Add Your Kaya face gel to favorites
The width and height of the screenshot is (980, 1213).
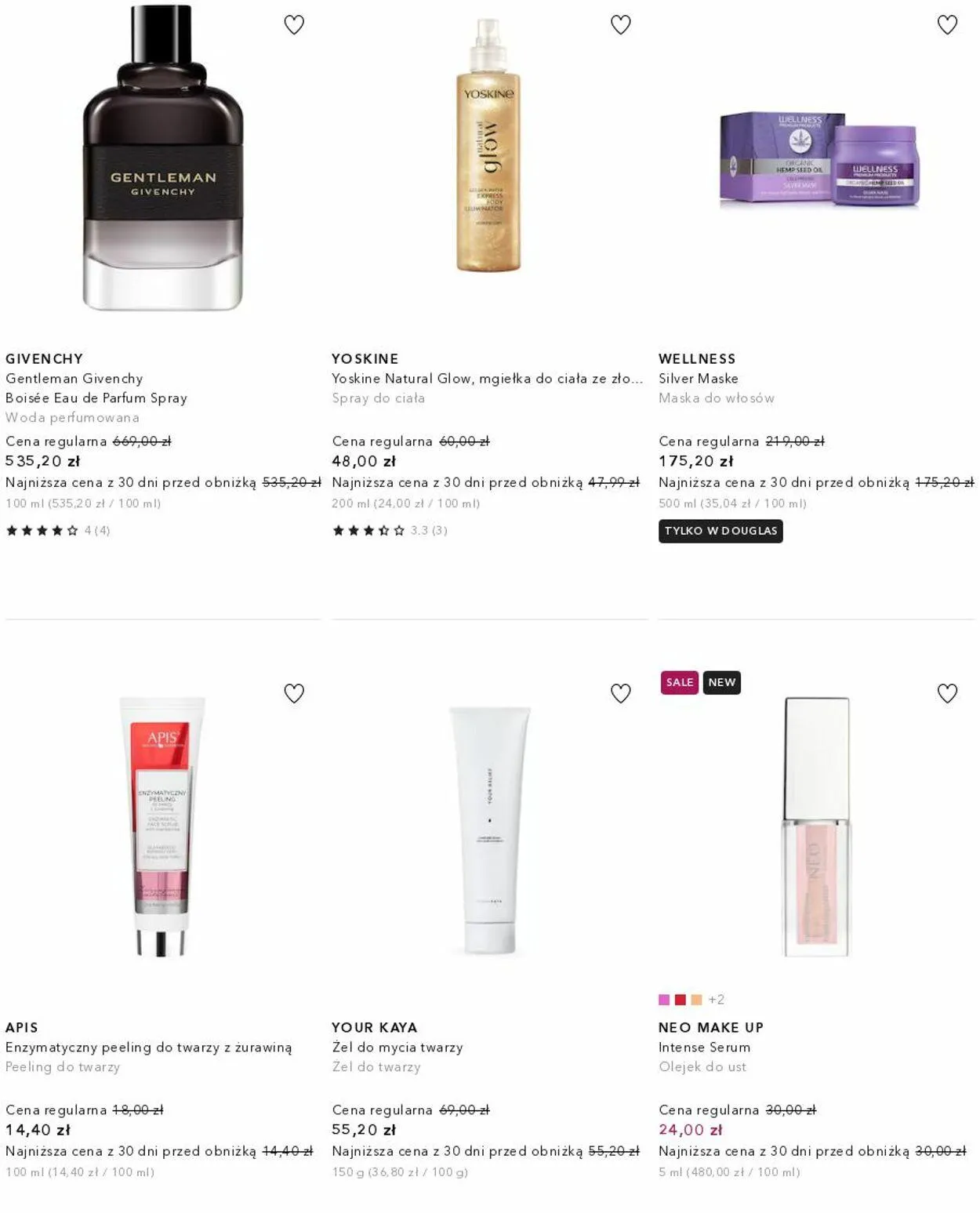621,693
